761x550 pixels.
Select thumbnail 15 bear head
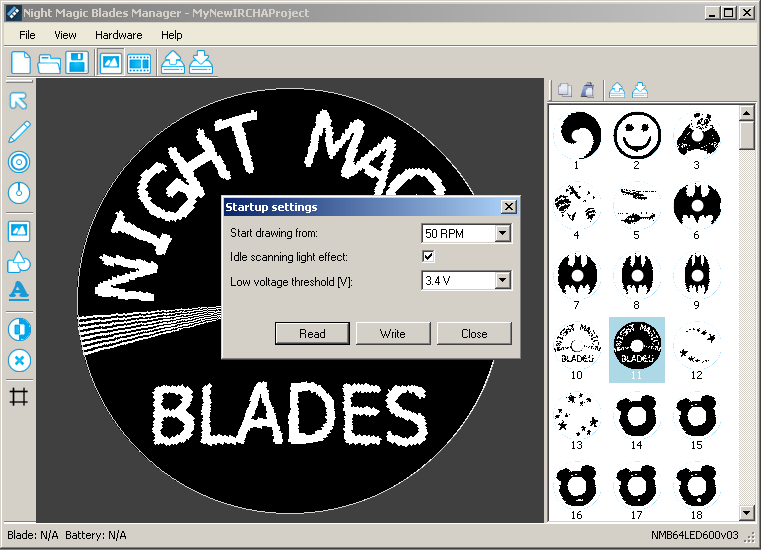pyautogui.click(x=696, y=420)
